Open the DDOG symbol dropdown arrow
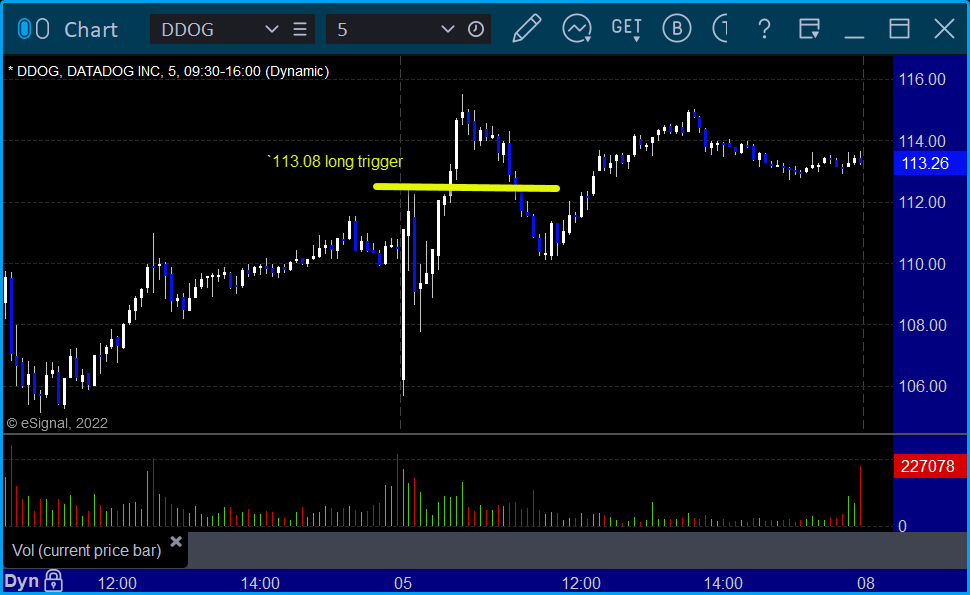 pyautogui.click(x=272, y=29)
